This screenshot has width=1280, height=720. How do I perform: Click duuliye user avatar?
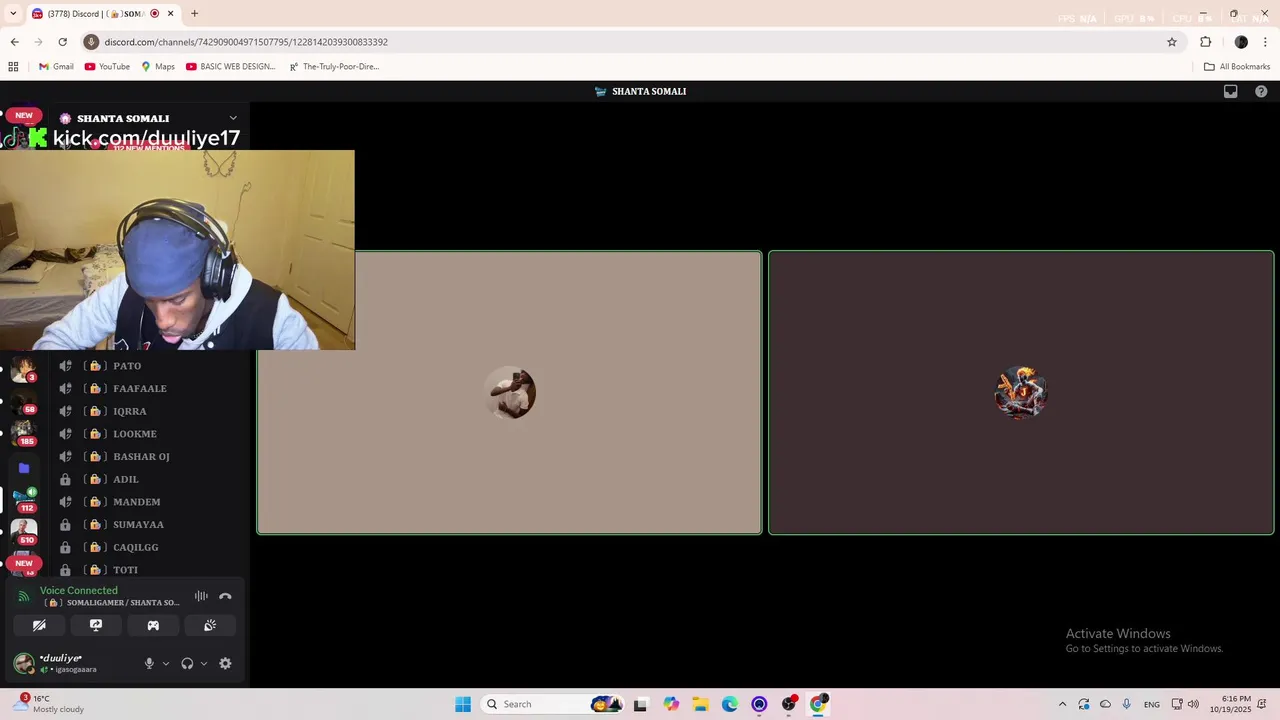(x=24, y=663)
